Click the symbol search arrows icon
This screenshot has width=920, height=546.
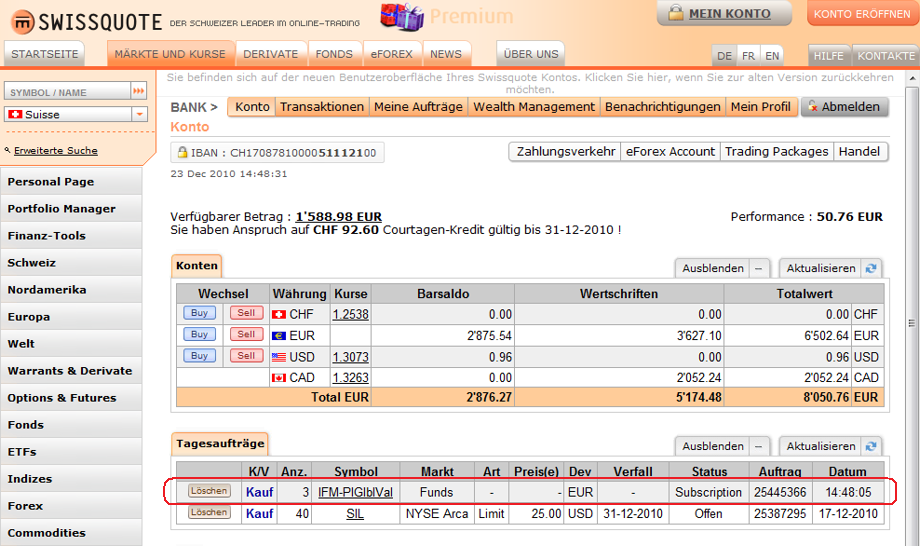[x=138, y=91]
